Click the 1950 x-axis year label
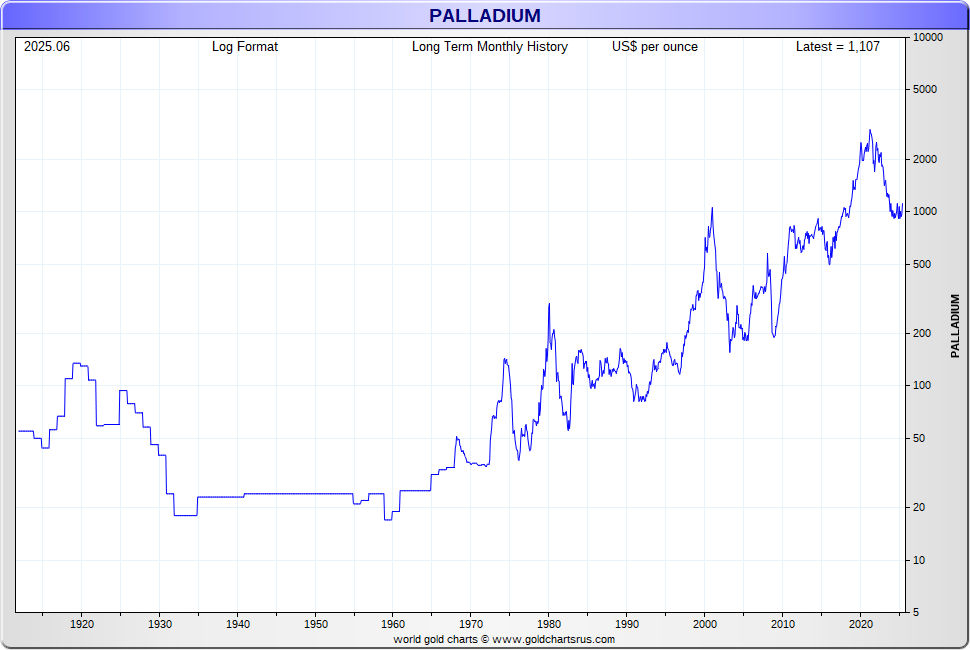Viewport: 970px width, 650px height. pos(315,625)
